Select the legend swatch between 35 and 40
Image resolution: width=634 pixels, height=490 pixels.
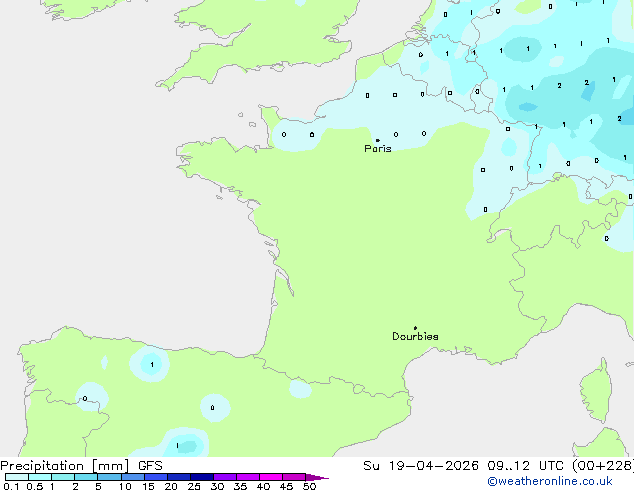coord(248,477)
